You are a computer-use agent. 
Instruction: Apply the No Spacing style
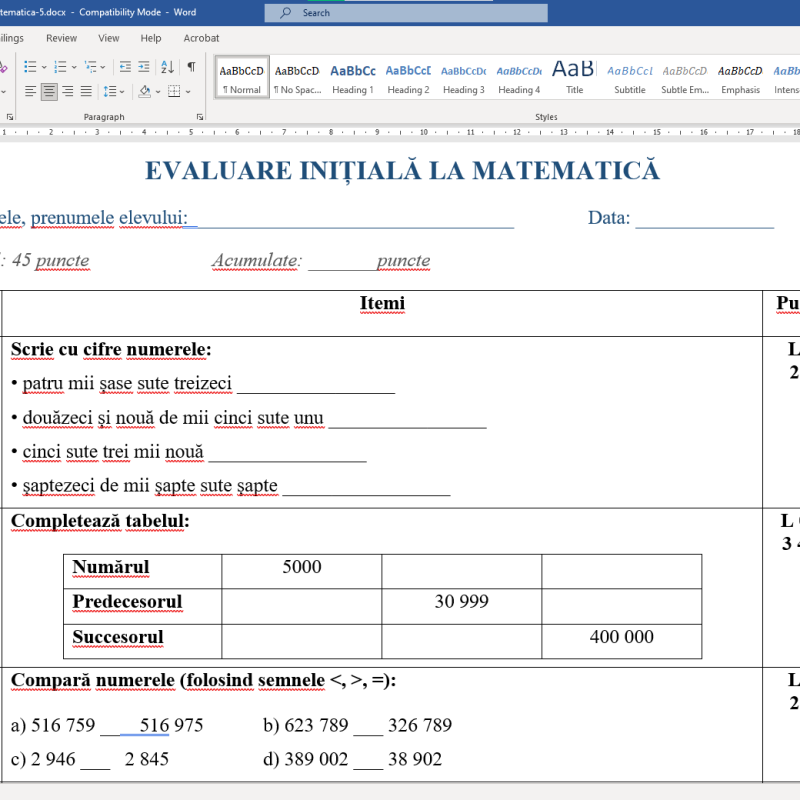(x=297, y=78)
